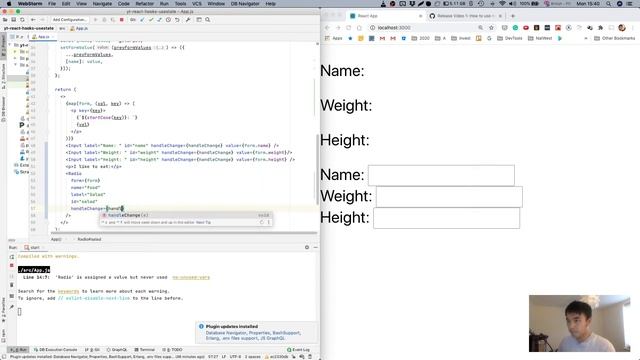This screenshot has width=640, height=360.
Task: Select handleChange autocomplete suggestion
Action: 186,215
